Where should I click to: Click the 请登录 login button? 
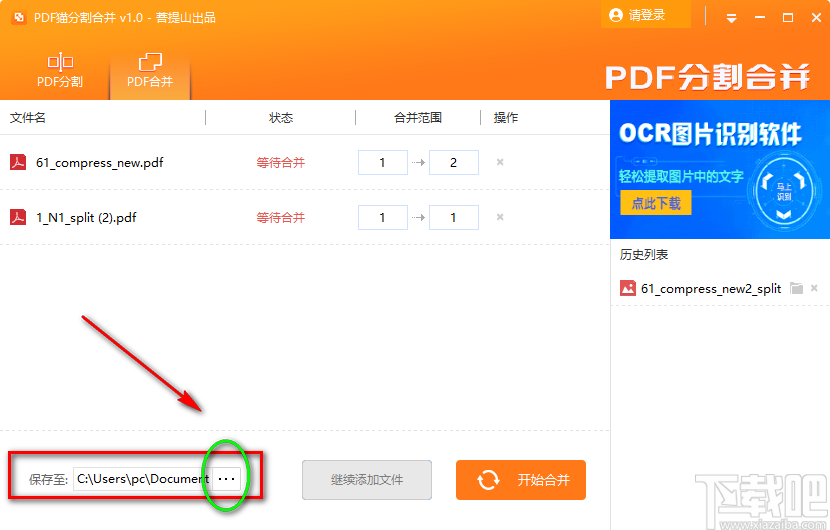(x=646, y=15)
